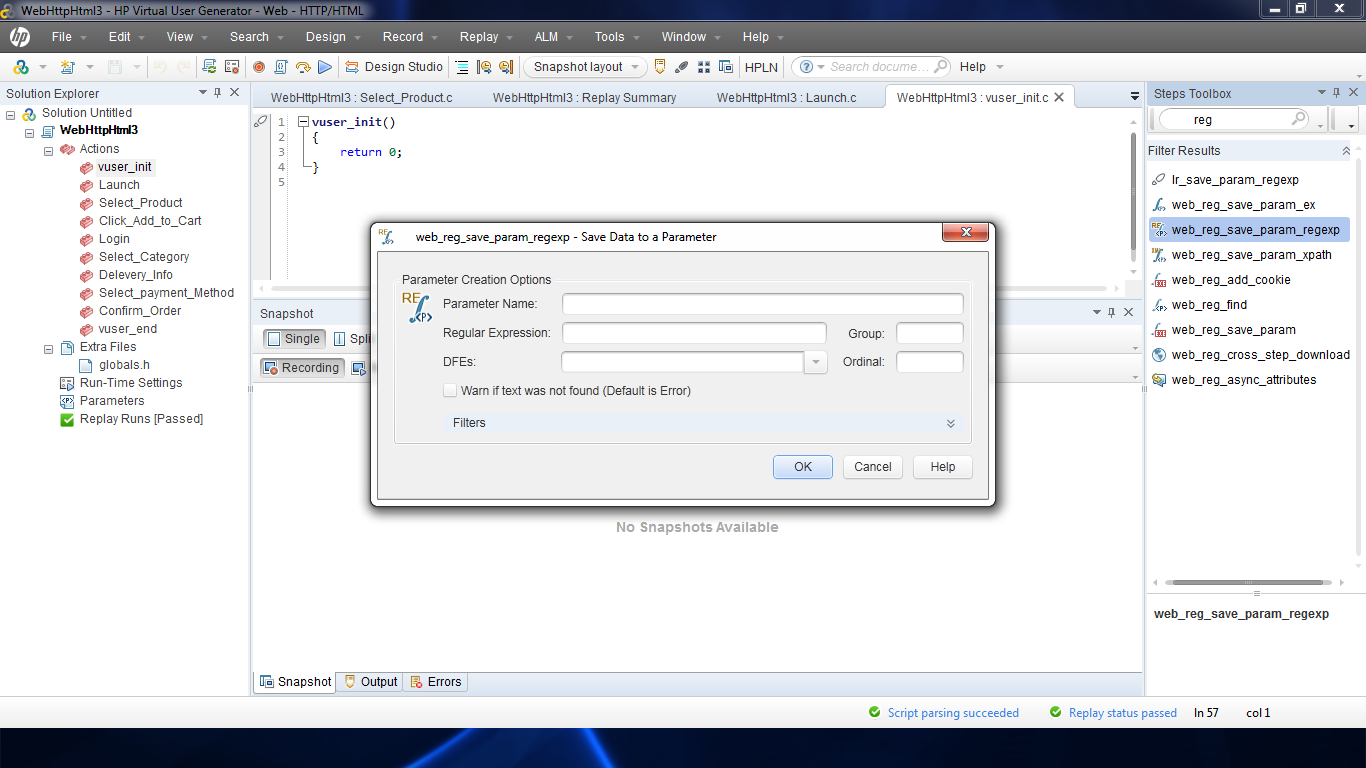1366x768 pixels.
Task: Select web_reg_save_param_xpath step
Action: click(1251, 255)
